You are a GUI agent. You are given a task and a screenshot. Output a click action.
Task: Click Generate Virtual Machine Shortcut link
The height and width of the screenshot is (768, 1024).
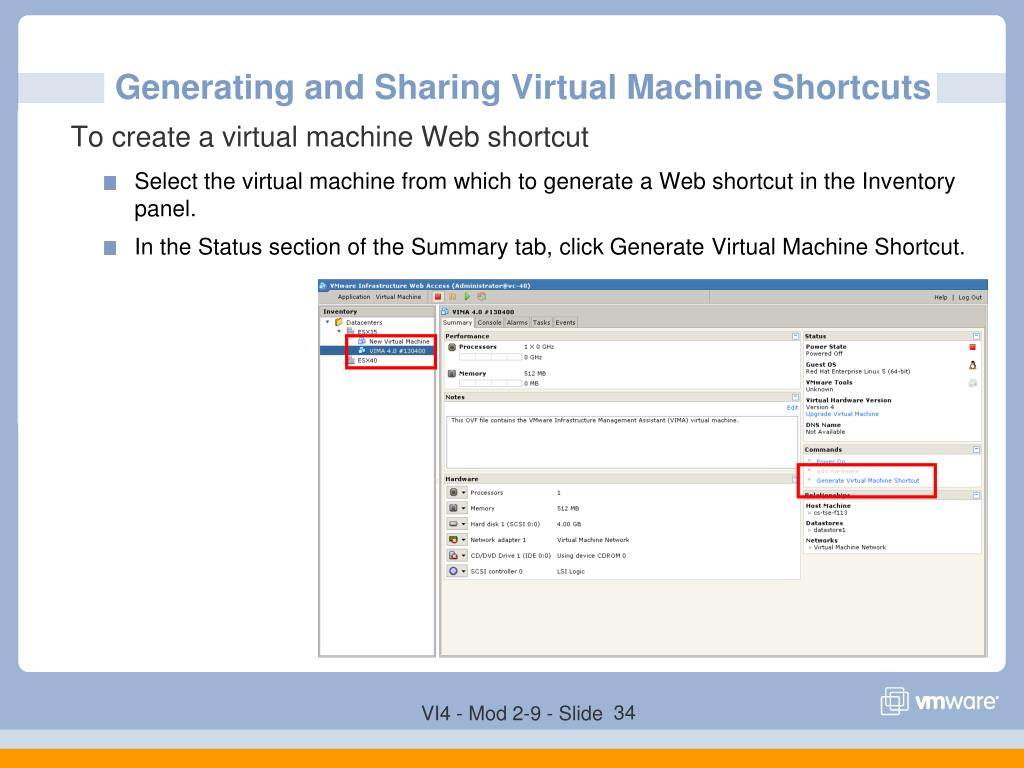[868, 481]
